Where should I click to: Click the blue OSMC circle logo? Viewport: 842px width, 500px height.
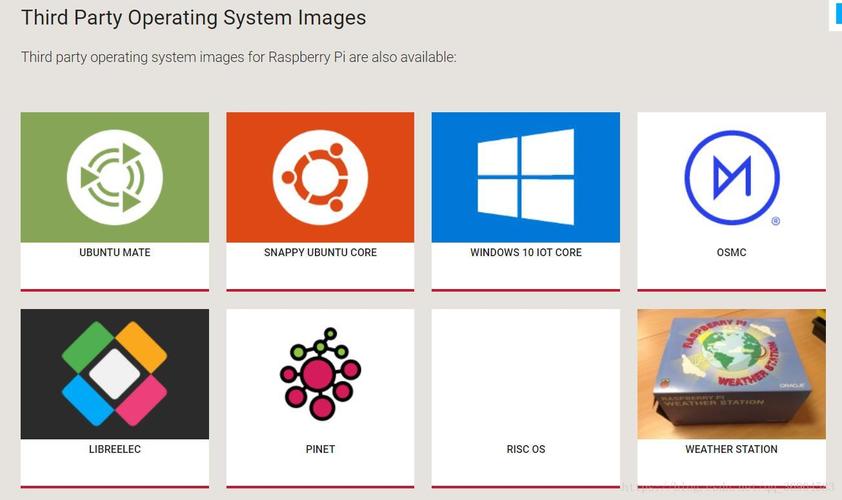click(731, 177)
